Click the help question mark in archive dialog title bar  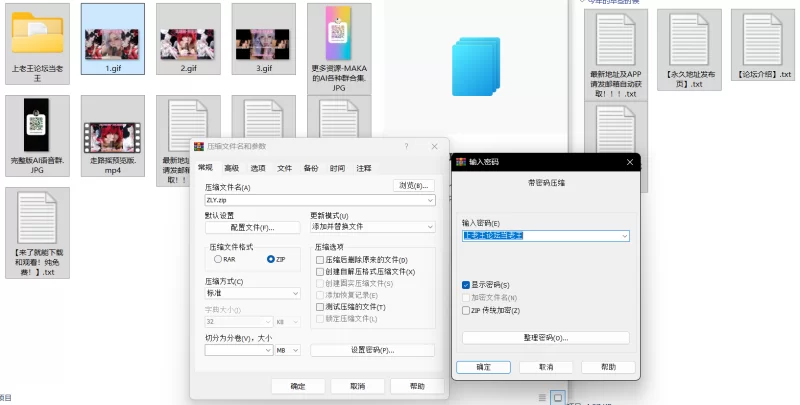pos(406,146)
